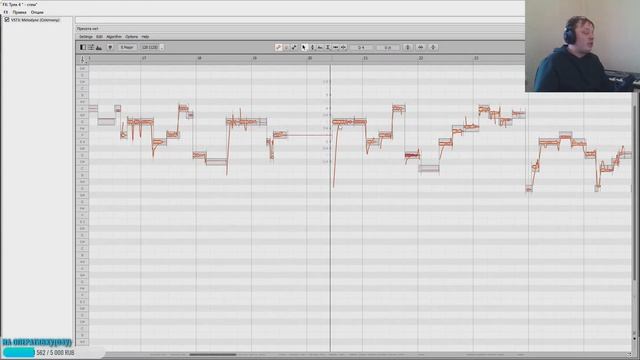This screenshot has width=640, height=360.
Task: Select the Formant tool
Action: (320, 47)
